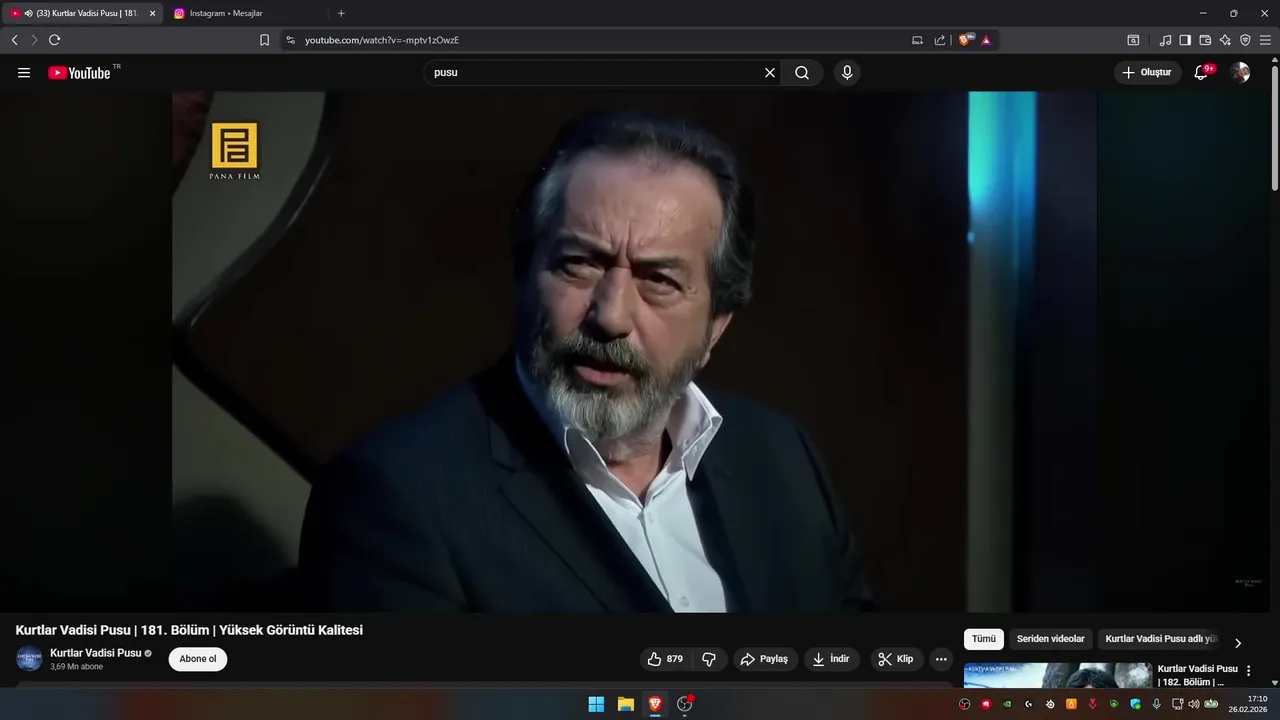The height and width of the screenshot is (720, 1280).
Task: Open browser main menu hamburger
Action: coord(1265,40)
